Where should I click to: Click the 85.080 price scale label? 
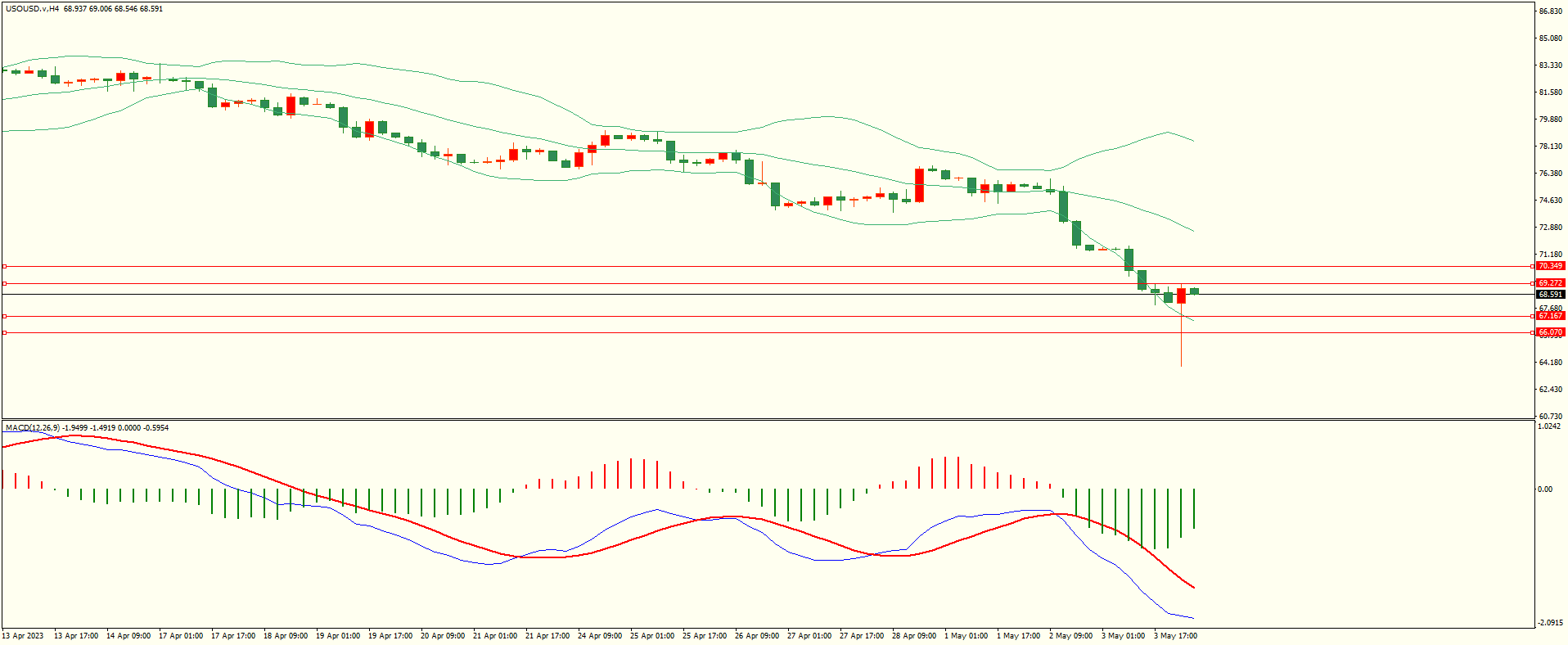pyautogui.click(x=1551, y=38)
